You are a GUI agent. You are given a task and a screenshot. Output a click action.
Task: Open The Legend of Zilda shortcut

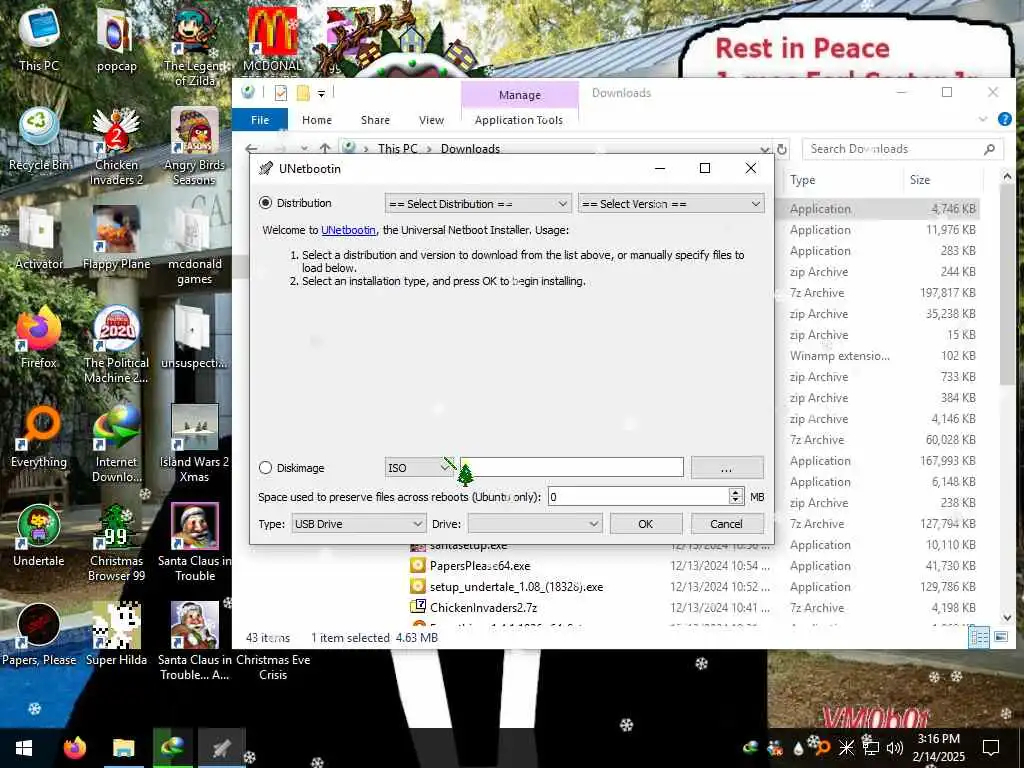point(194,46)
